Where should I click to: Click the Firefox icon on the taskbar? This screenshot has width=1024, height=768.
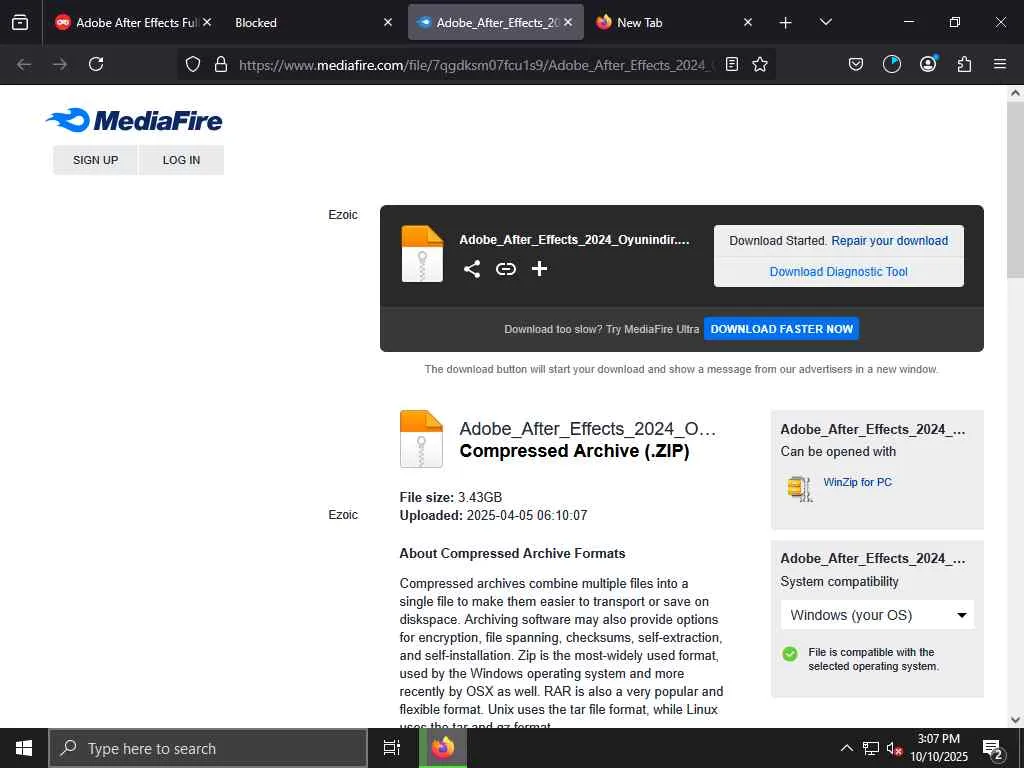pos(443,748)
